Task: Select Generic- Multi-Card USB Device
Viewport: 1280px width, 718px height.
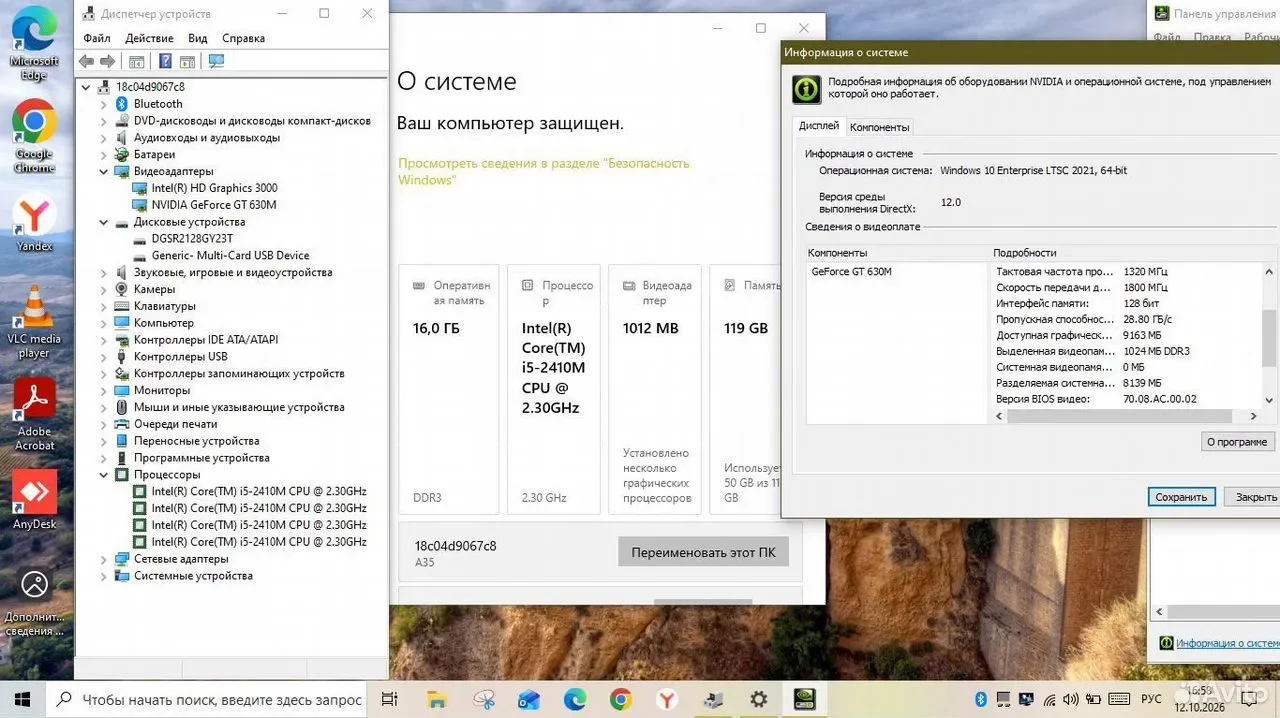Action: [230, 255]
